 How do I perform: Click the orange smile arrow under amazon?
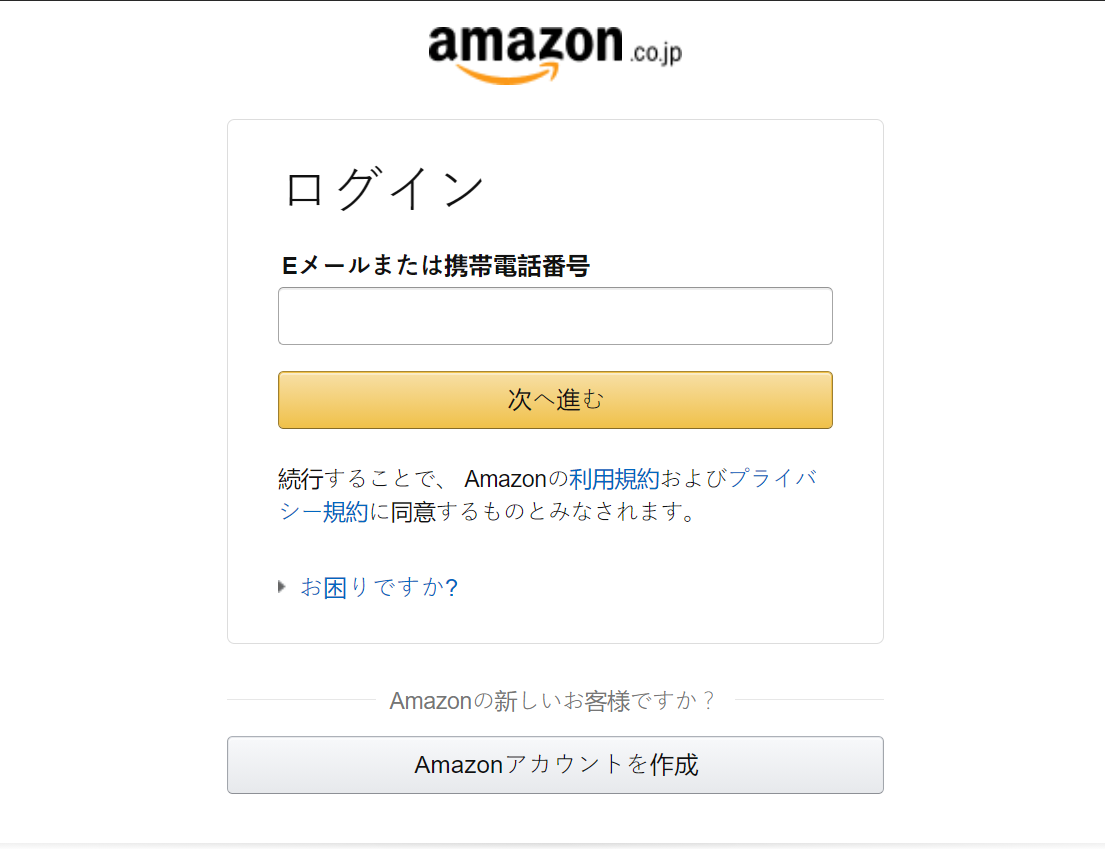pos(507,73)
